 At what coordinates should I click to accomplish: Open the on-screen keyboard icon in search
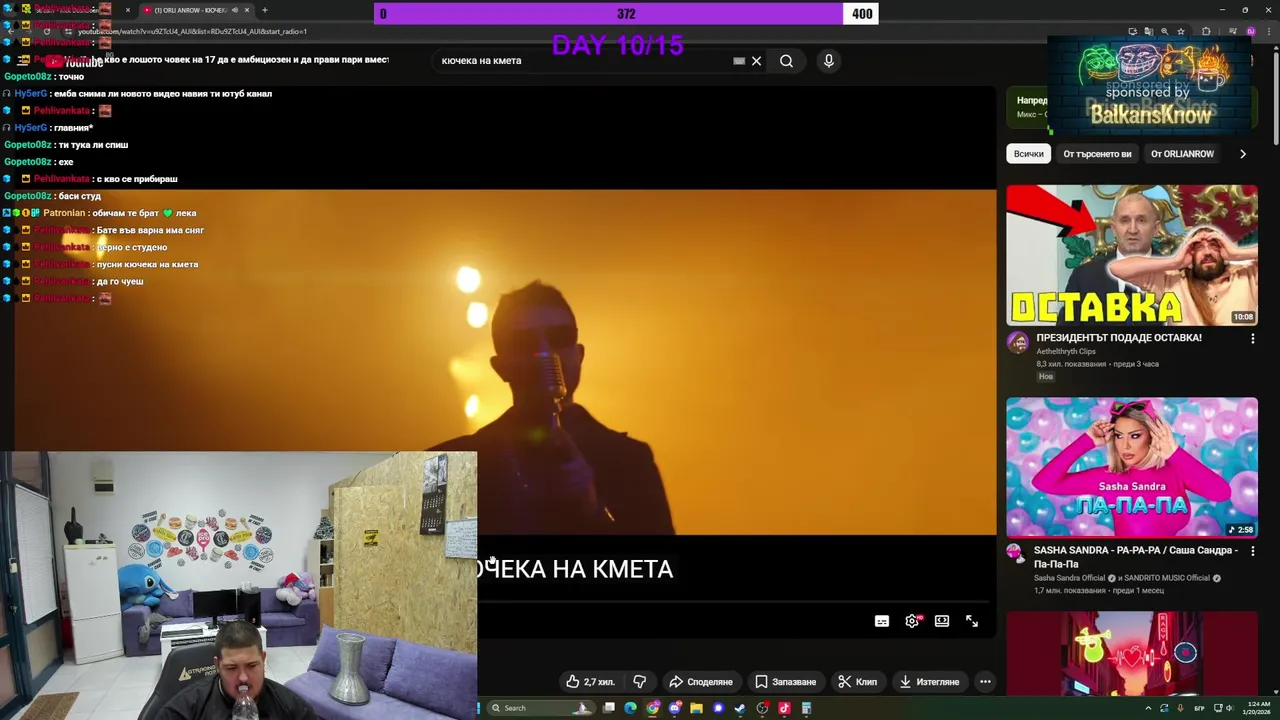point(739,61)
